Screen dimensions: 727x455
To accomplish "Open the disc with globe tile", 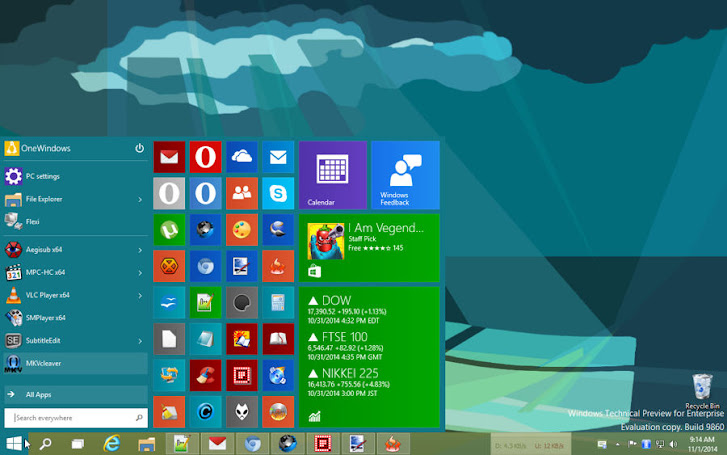I will (x=278, y=375).
